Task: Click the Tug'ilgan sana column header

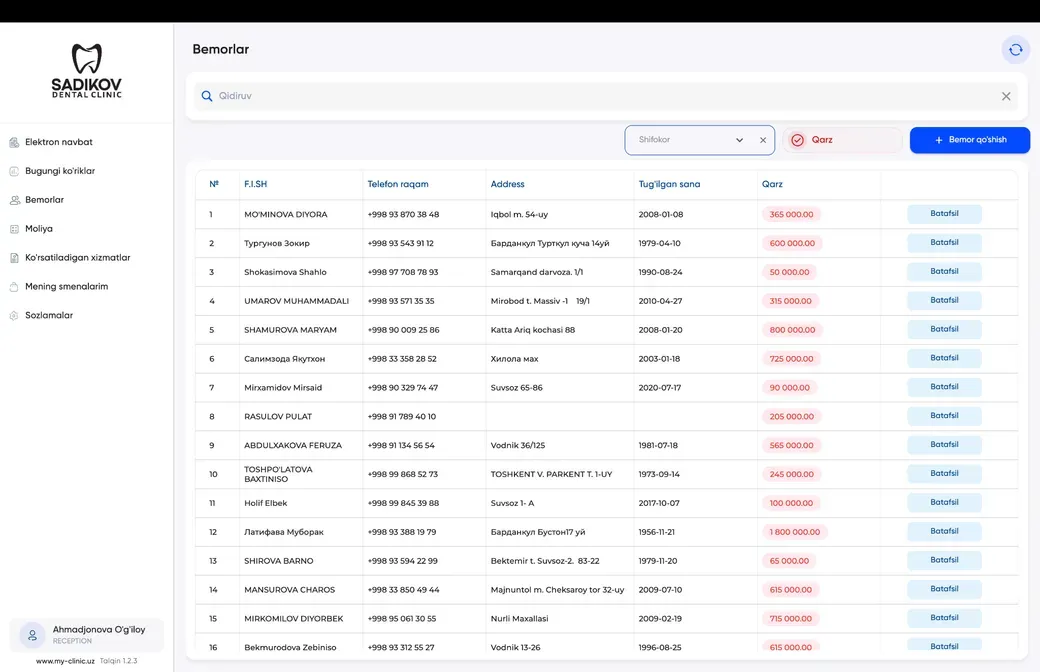Action: click(669, 184)
